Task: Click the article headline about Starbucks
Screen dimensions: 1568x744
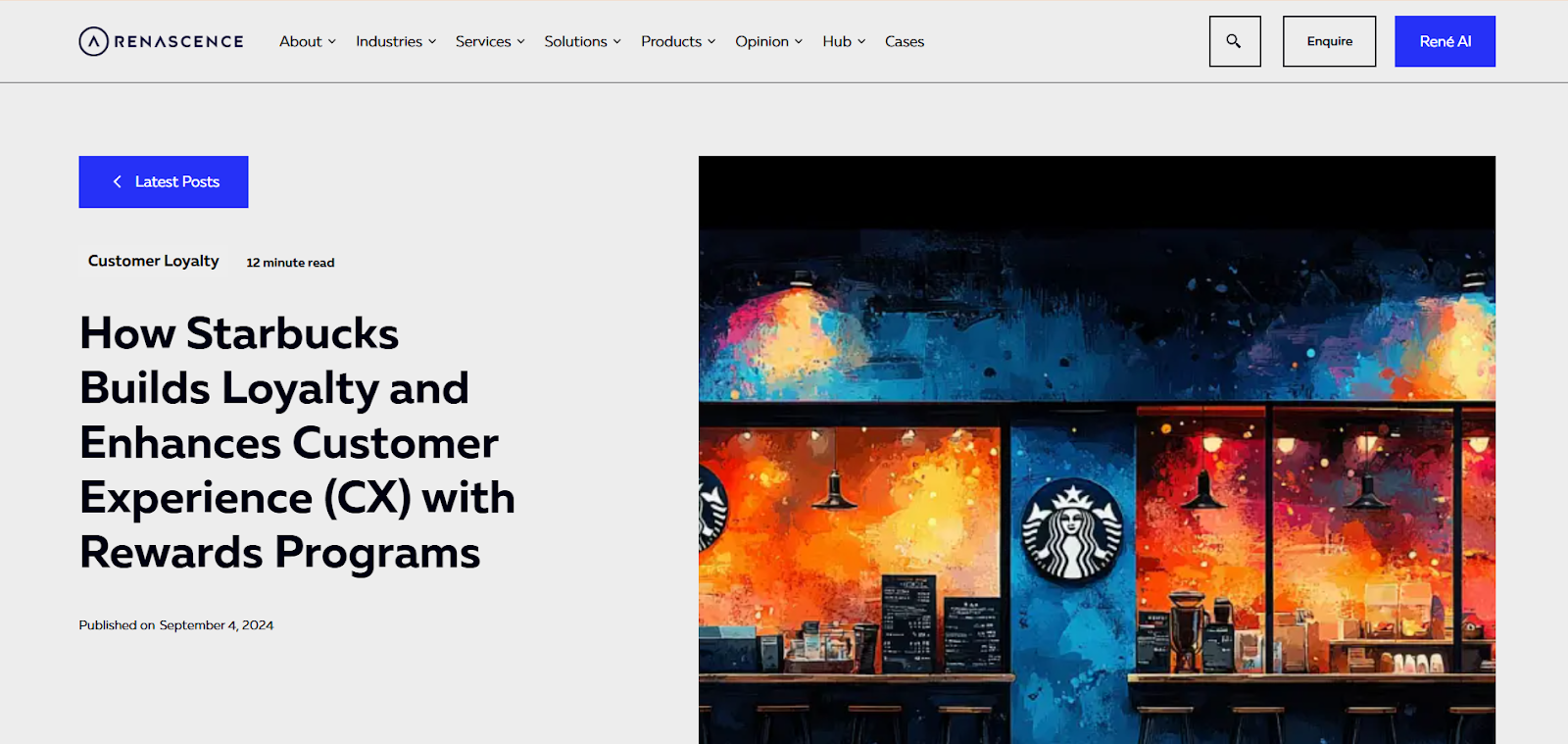Action: (x=297, y=442)
